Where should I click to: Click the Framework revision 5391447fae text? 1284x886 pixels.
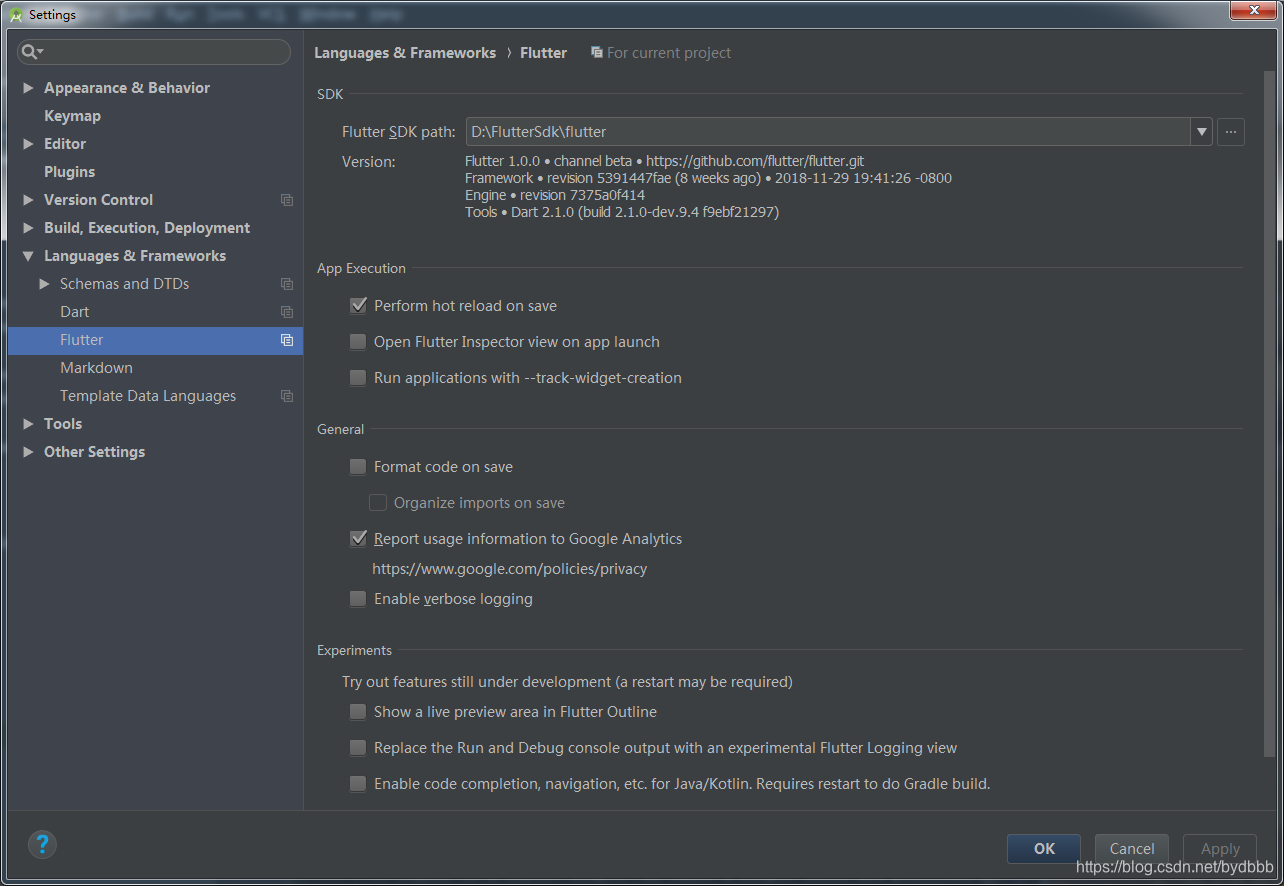pos(708,178)
